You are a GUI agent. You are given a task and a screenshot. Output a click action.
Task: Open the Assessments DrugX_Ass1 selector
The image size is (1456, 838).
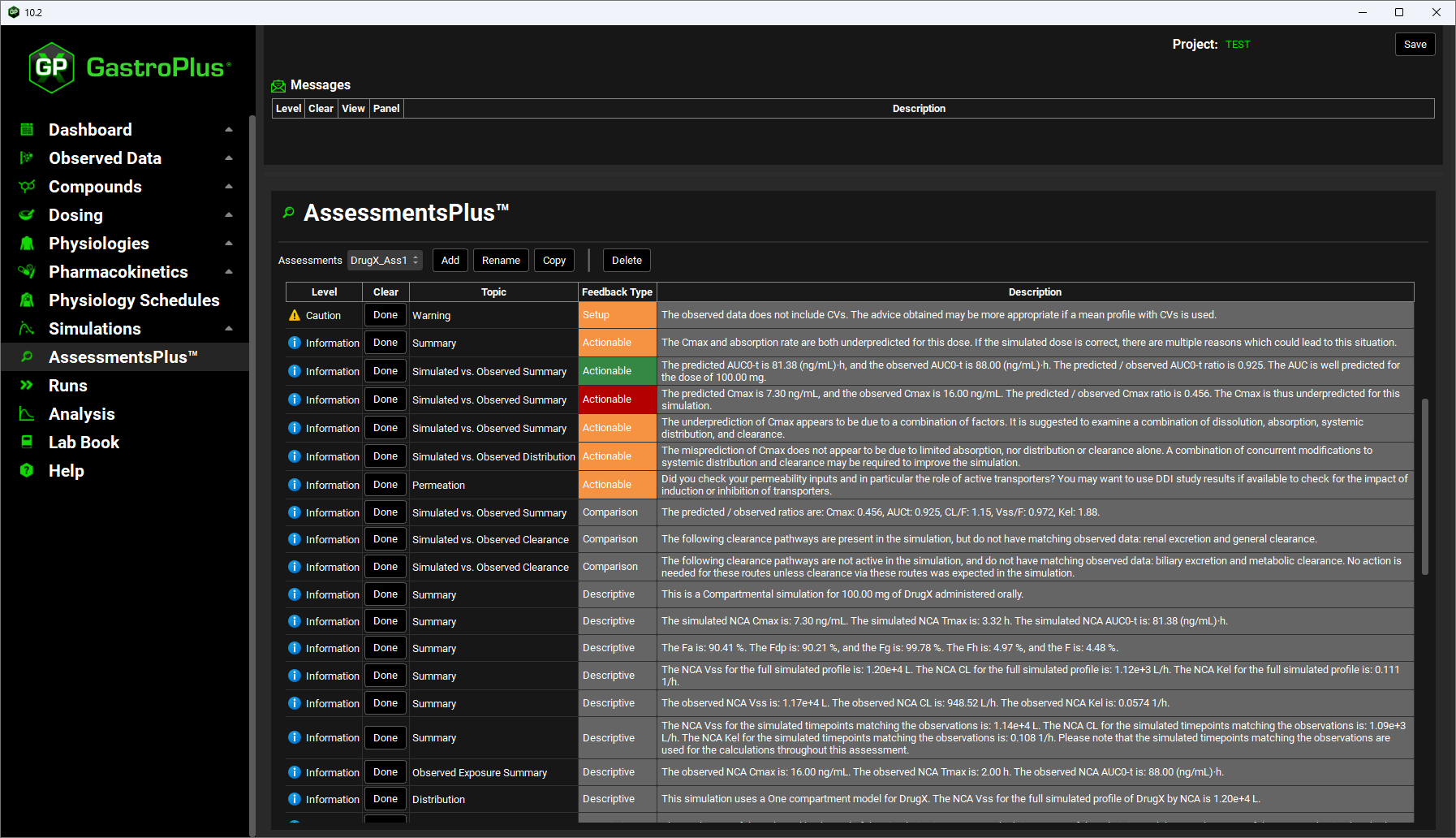pos(385,261)
